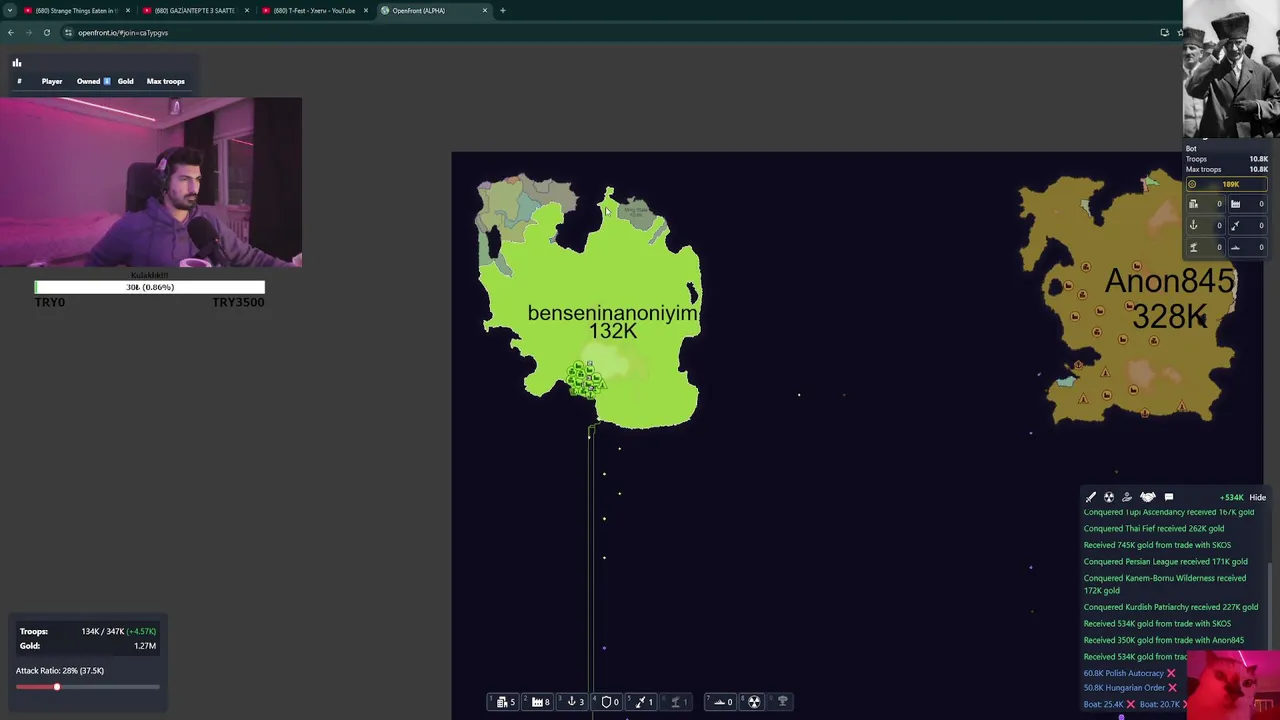Click the cat webcam overlay thumbnail
The width and height of the screenshot is (1280, 720).
click(1234, 685)
